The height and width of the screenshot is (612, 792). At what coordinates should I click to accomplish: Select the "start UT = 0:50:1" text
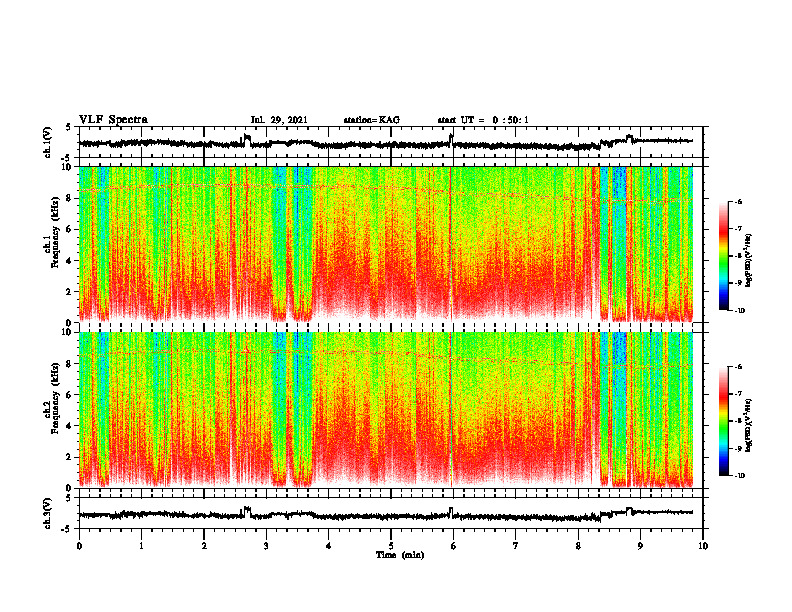tap(483, 120)
